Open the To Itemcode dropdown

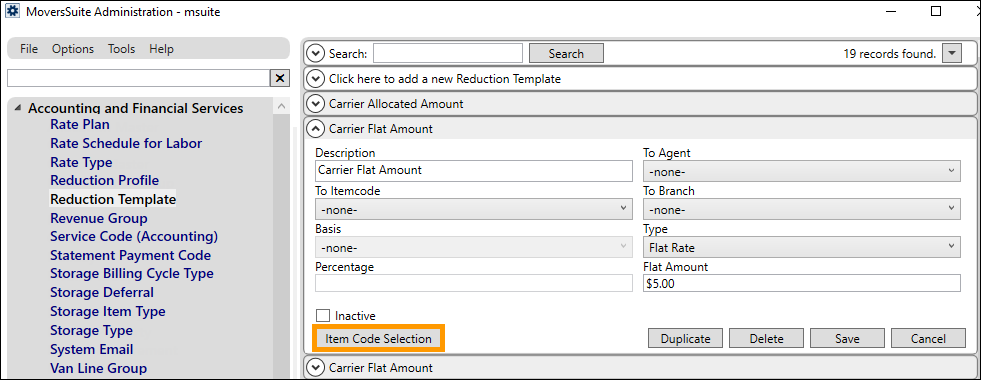(x=474, y=209)
